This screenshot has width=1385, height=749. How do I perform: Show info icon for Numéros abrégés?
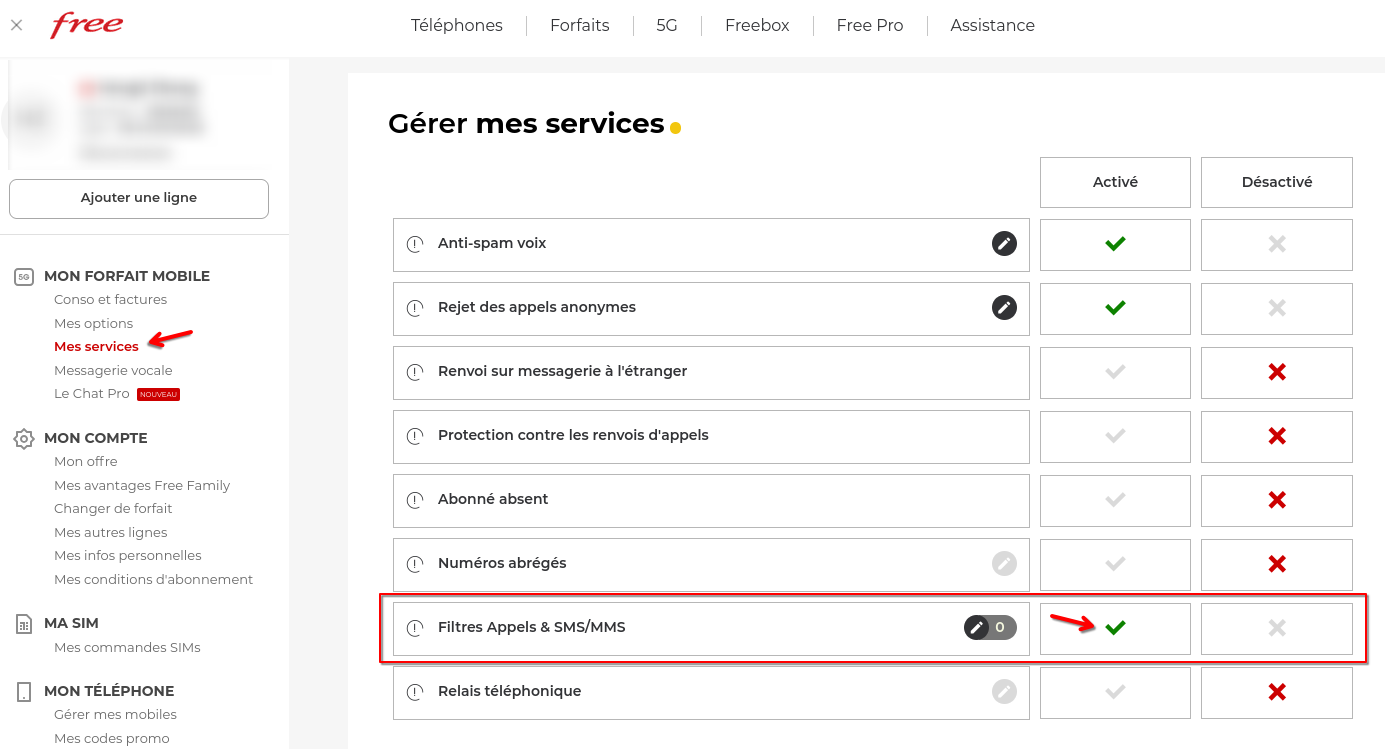pyautogui.click(x=415, y=564)
